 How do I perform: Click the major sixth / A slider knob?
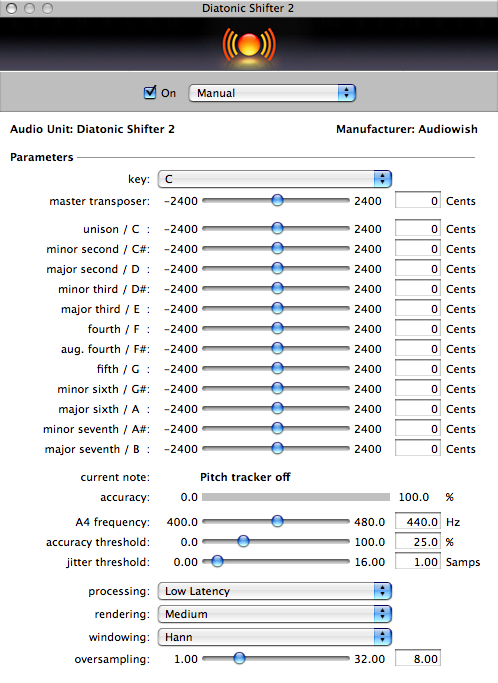point(277,409)
